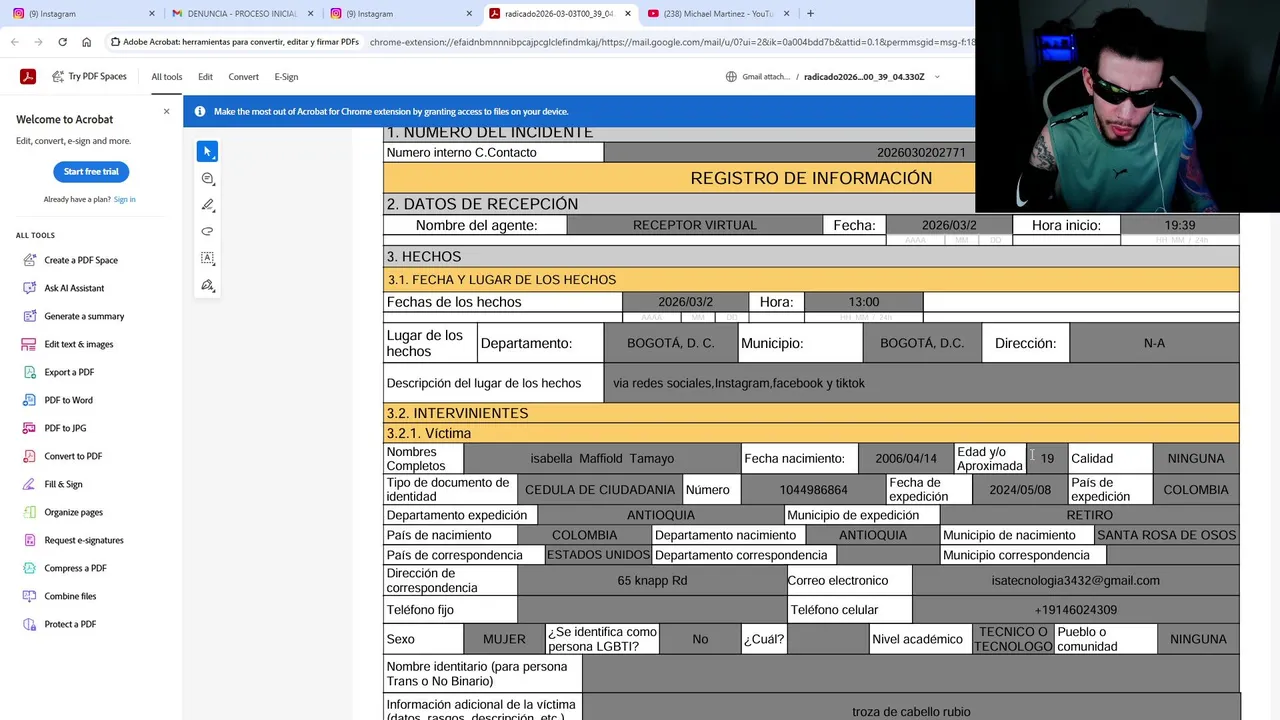The image size is (1280, 720).
Task: Open Fill & Sign tool
Action: (63, 484)
